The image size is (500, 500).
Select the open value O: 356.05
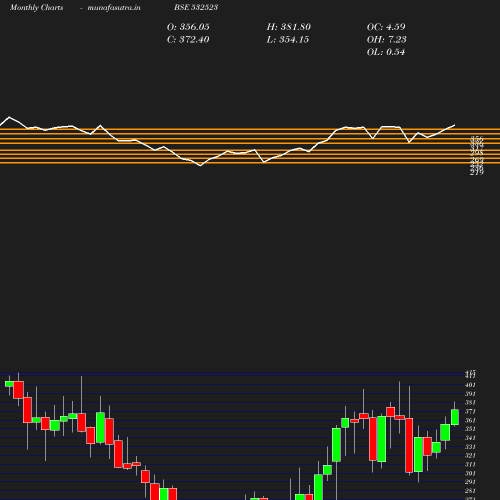pos(188,27)
